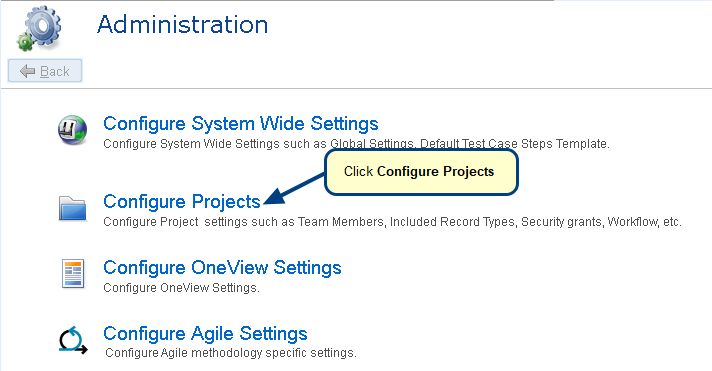Click the small green gear icon

pos(25,42)
